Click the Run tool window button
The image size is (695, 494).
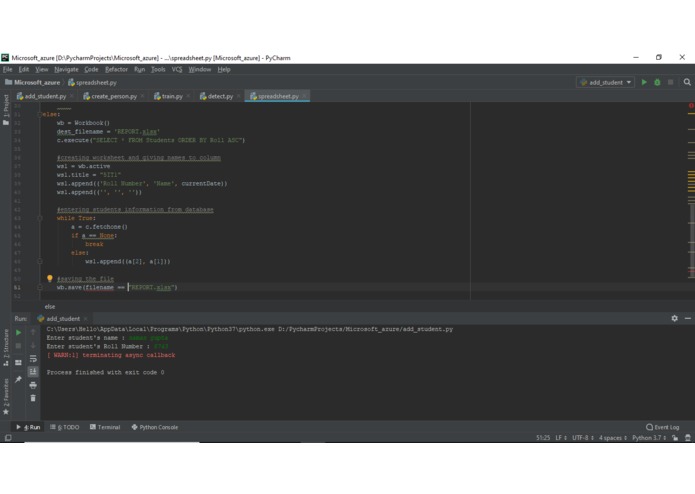coord(28,427)
